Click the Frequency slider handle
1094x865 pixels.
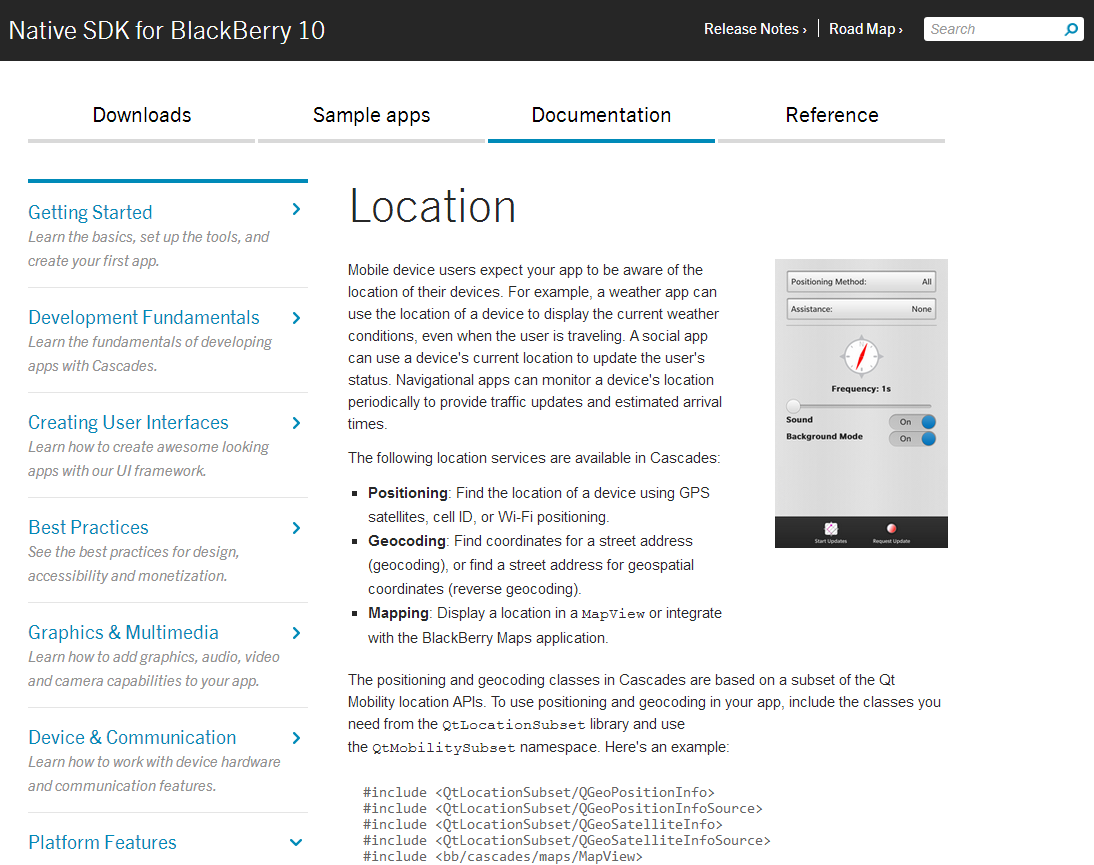click(x=793, y=405)
